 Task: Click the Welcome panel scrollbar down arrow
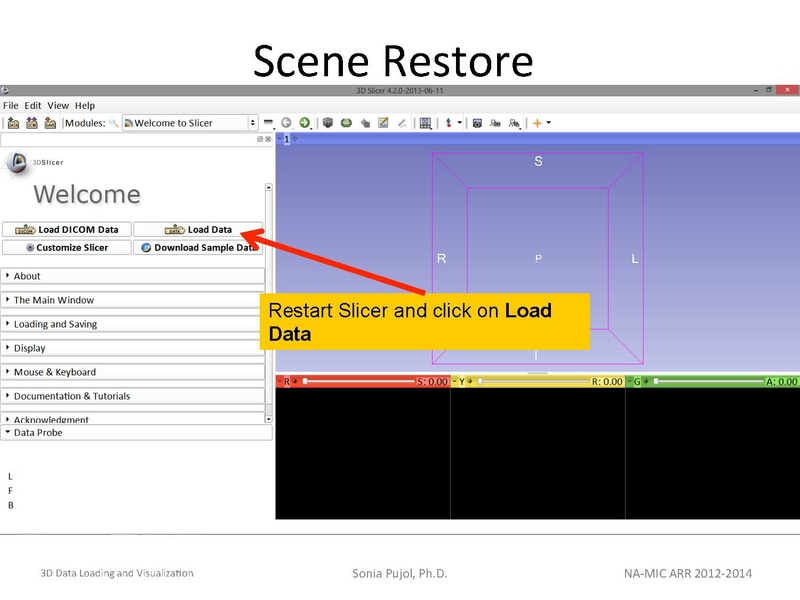(268, 419)
